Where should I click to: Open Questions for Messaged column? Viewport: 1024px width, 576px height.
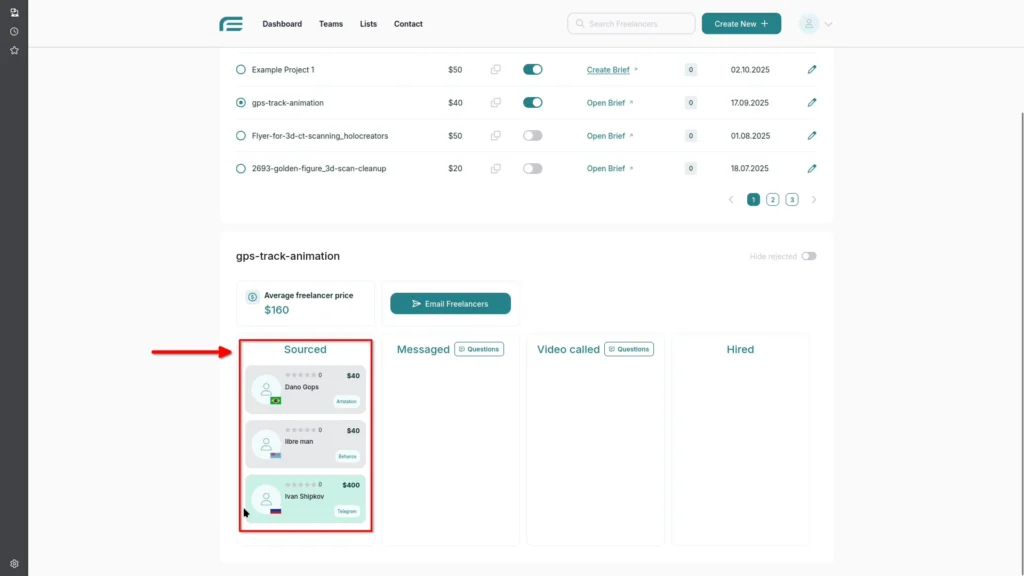(479, 349)
